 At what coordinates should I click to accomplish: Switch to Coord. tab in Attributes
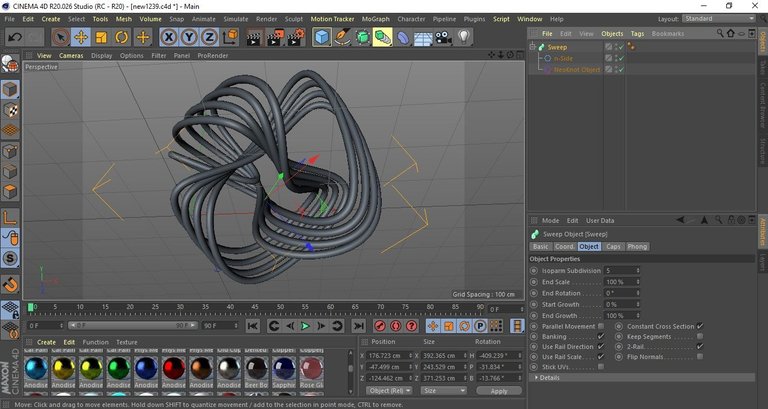point(564,246)
